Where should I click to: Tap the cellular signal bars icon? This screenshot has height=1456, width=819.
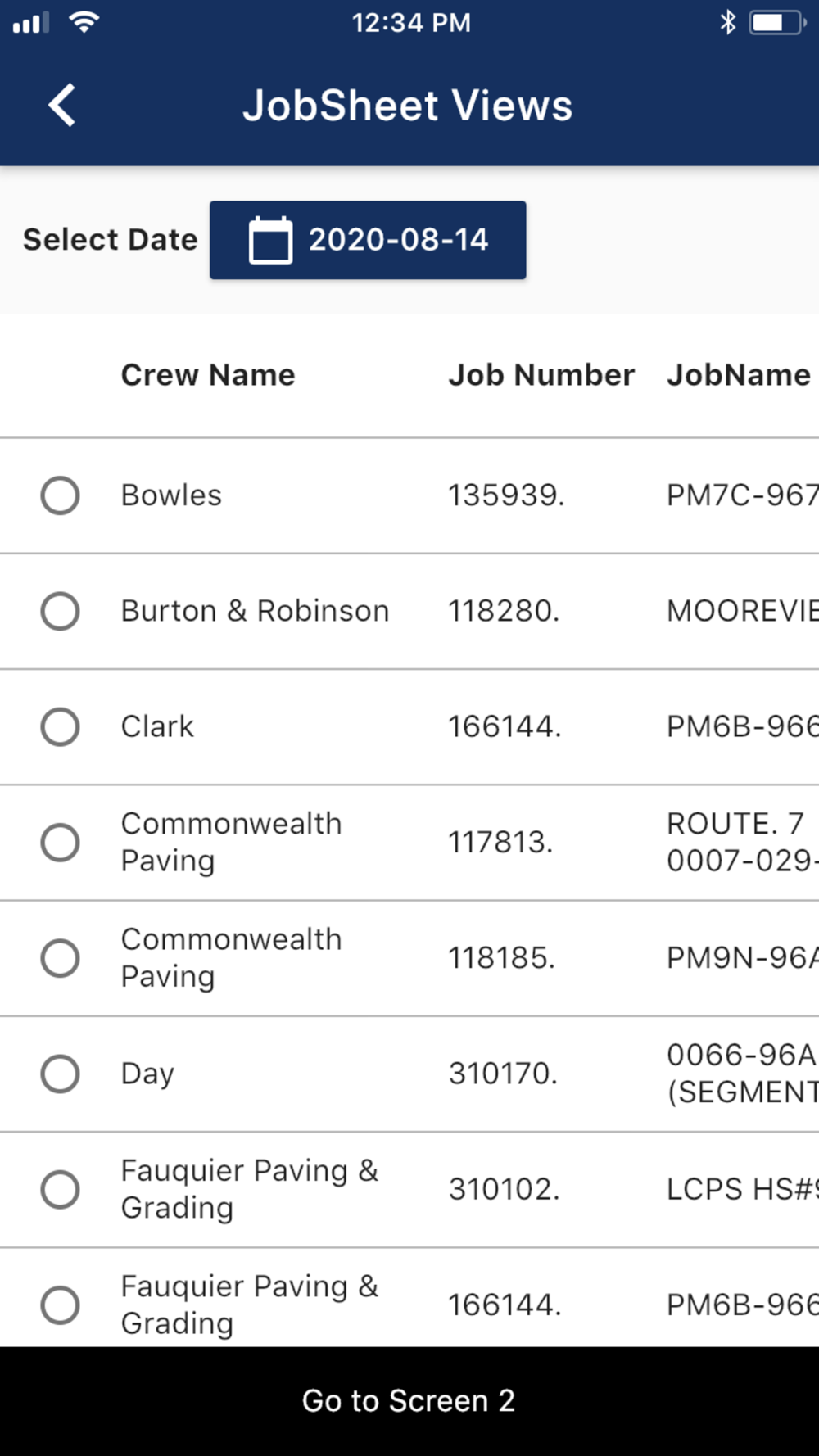coord(31,22)
